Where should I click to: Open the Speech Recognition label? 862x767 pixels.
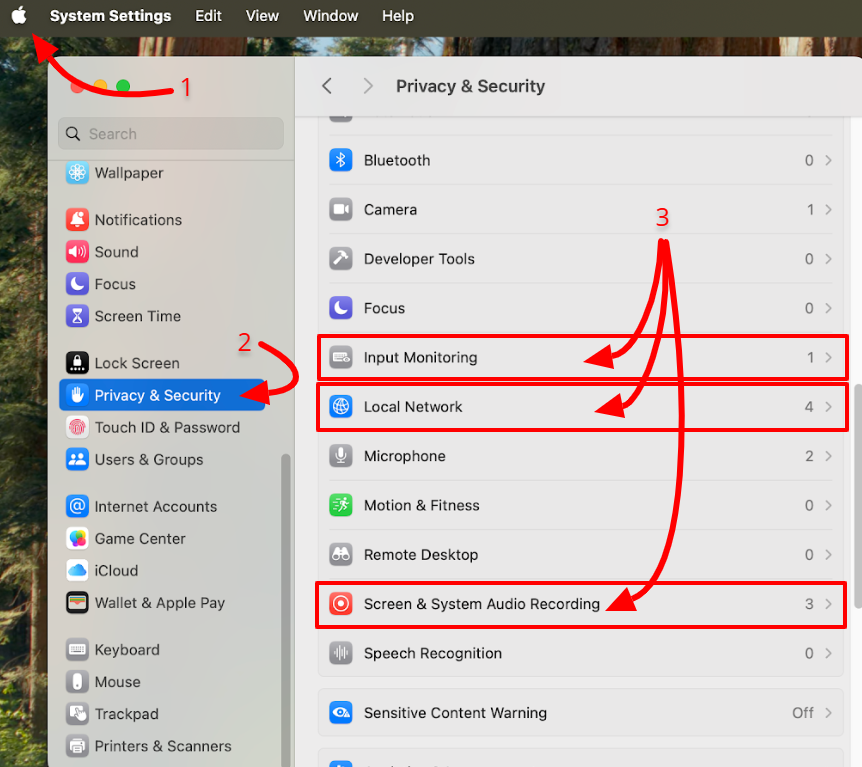[x=433, y=653]
